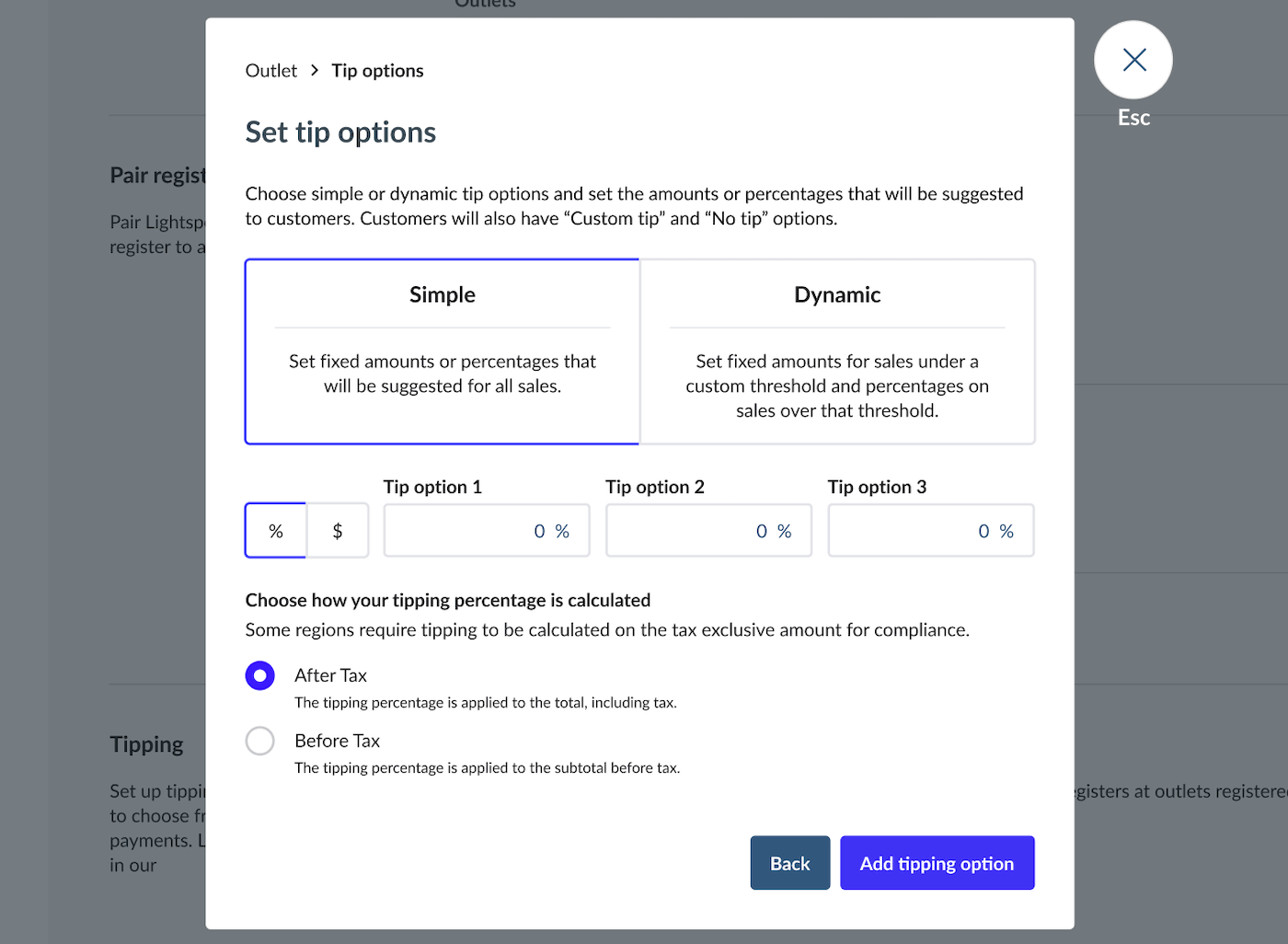Select the After Tax radio button

pos(260,675)
